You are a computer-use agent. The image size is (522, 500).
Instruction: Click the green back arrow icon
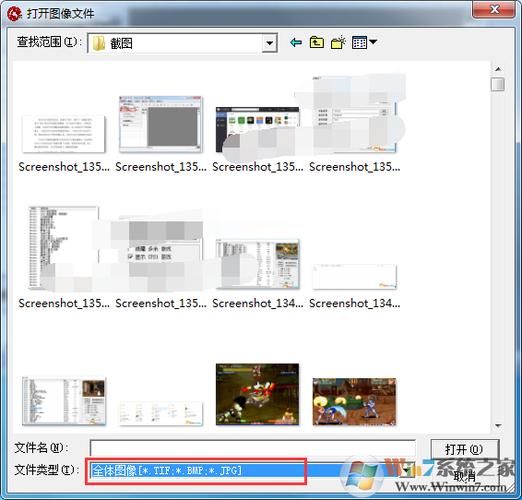click(296, 42)
